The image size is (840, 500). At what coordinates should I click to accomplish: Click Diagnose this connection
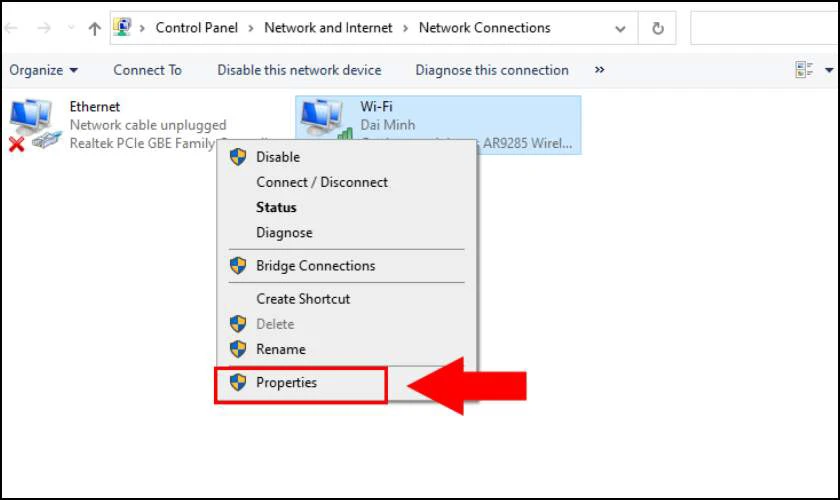pos(492,70)
